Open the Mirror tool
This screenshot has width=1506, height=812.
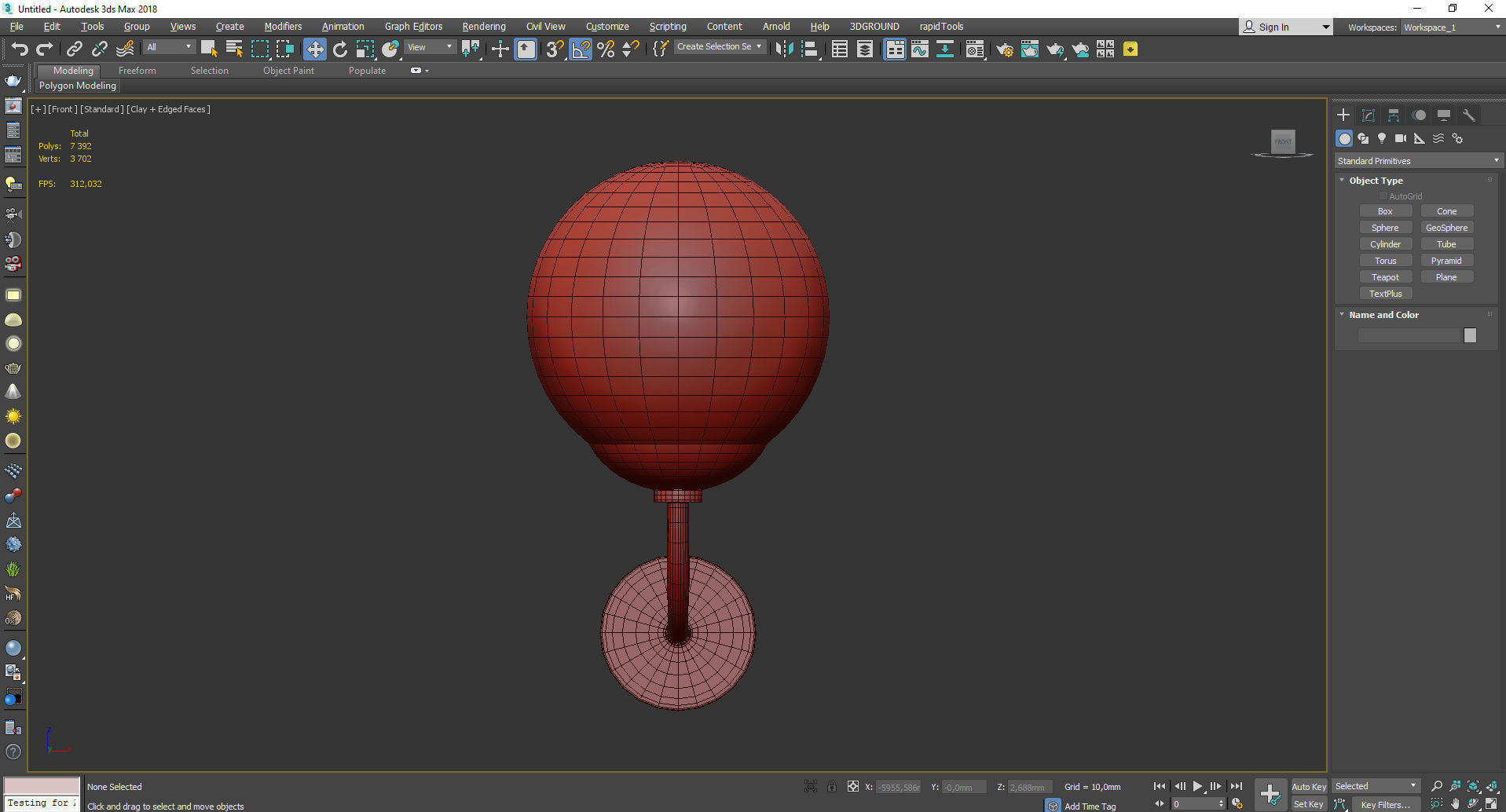pos(783,49)
